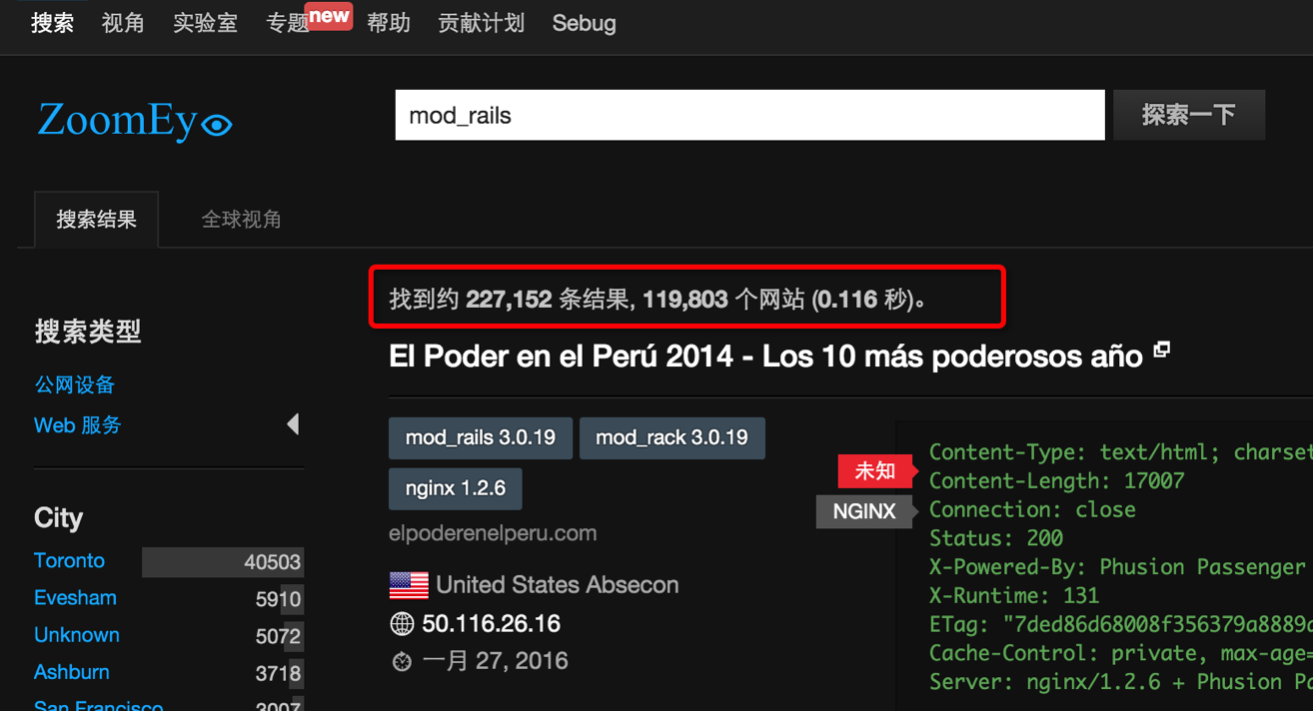
Task: Click the nginx 1.2.6 tag
Action: point(455,489)
